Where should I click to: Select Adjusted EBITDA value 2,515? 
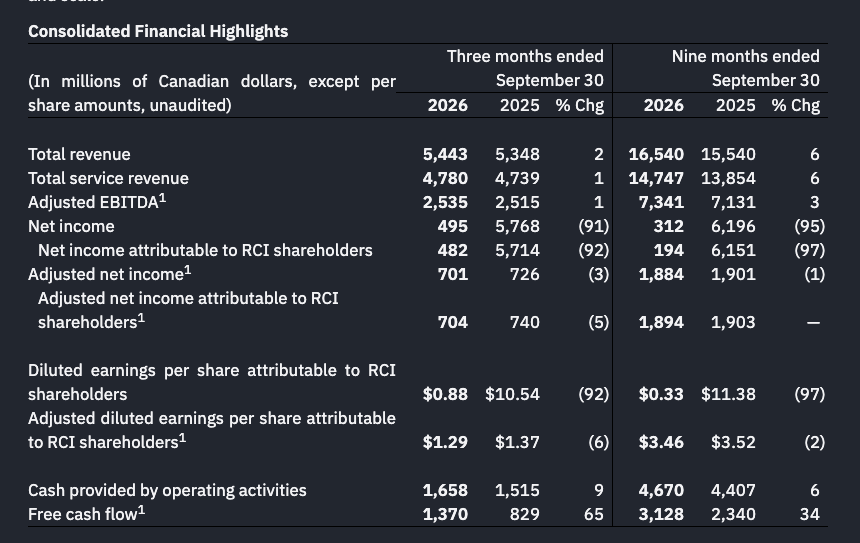(x=517, y=202)
